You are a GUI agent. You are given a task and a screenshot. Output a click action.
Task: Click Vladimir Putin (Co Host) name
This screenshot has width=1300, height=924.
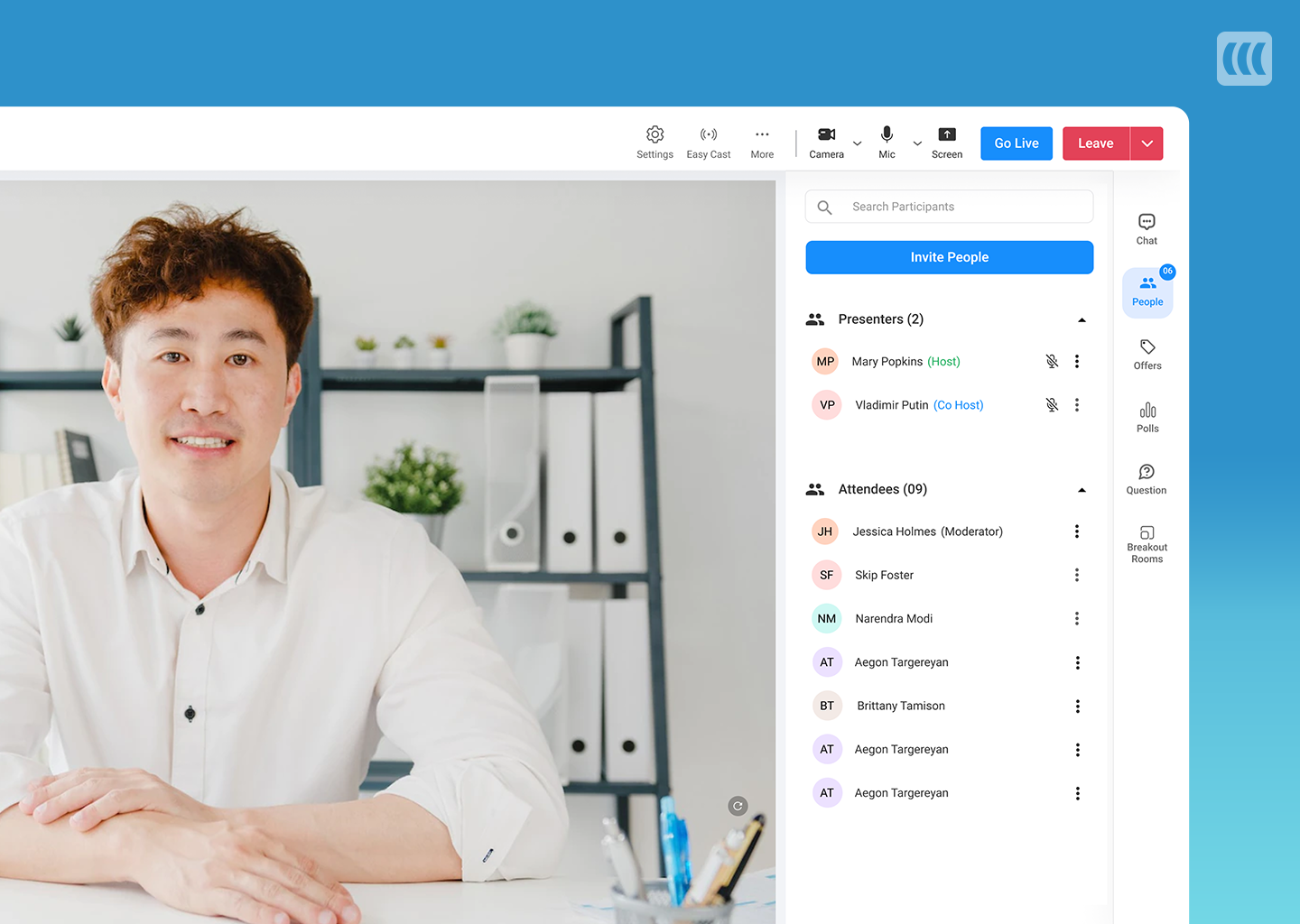[919, 405]
